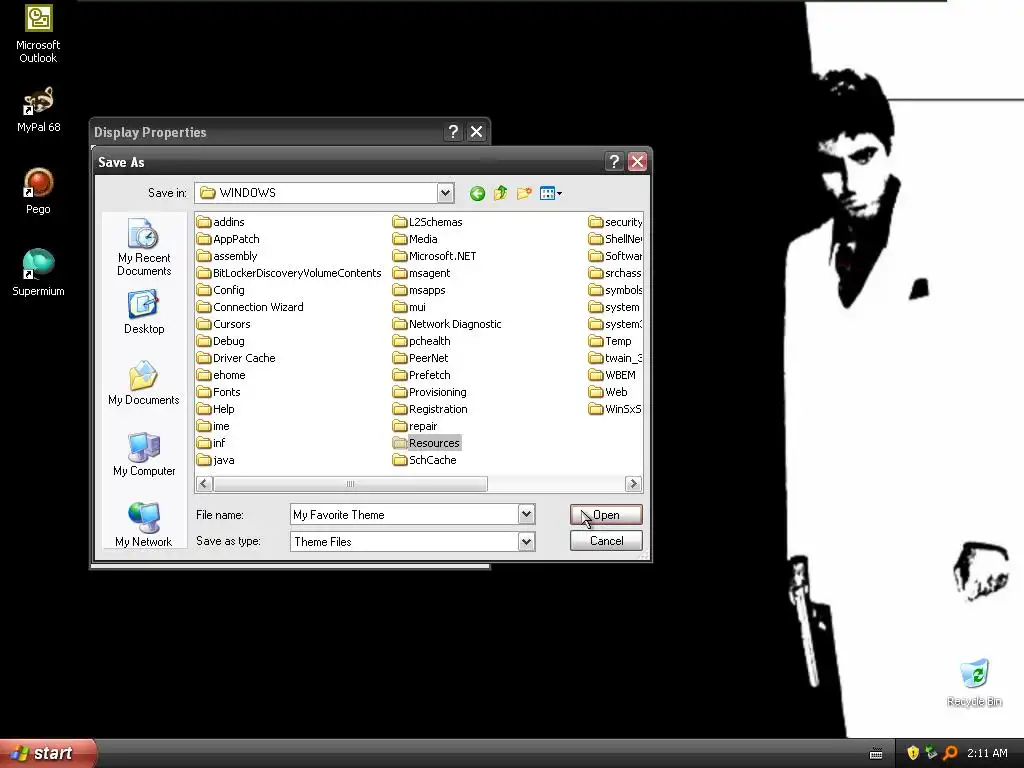Screen dimensions: 1024x768
Task: Click the safely remove hardware tray icon
Action: (931, 753)
